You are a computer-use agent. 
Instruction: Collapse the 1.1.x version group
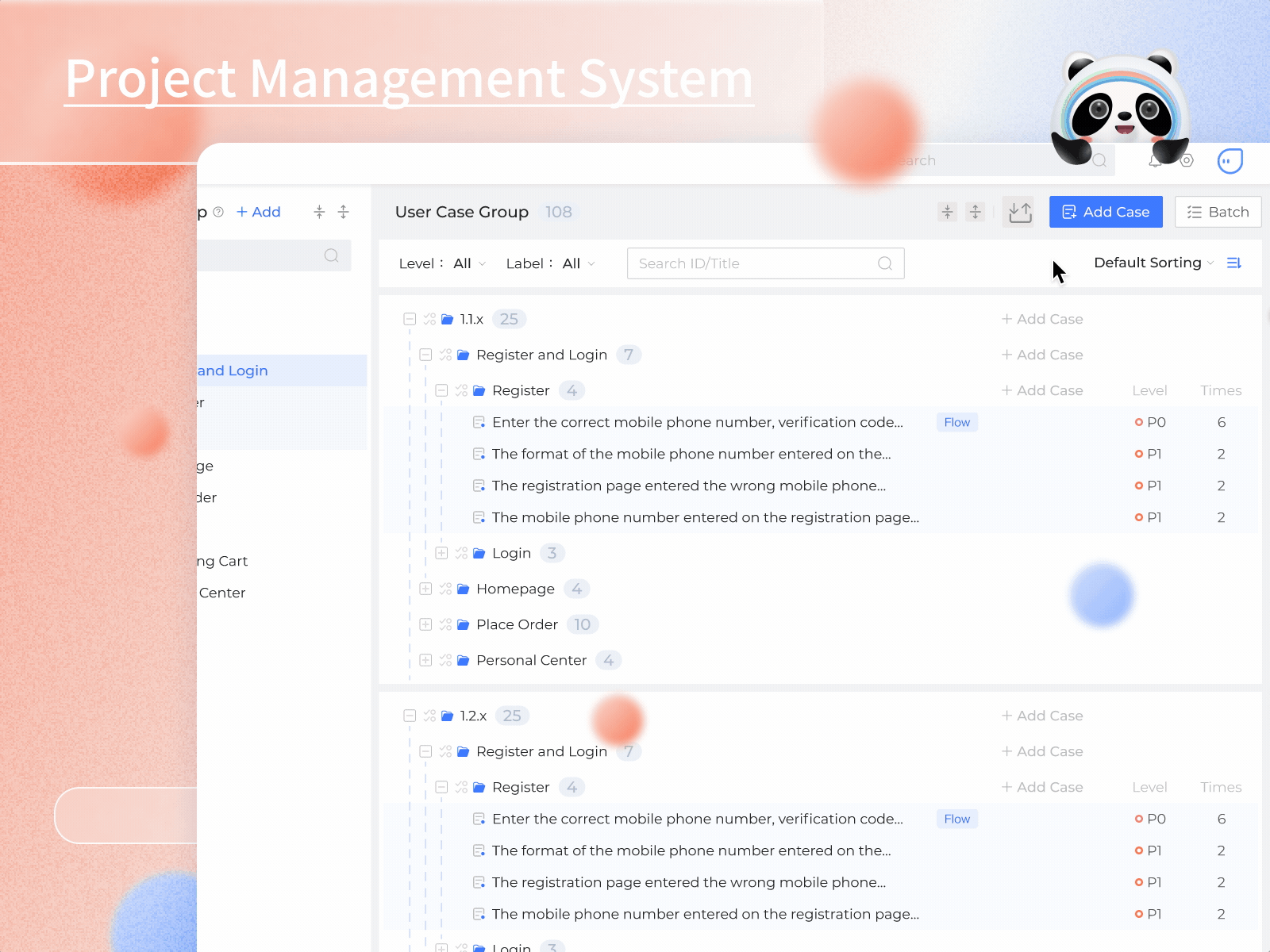(410, 319)
